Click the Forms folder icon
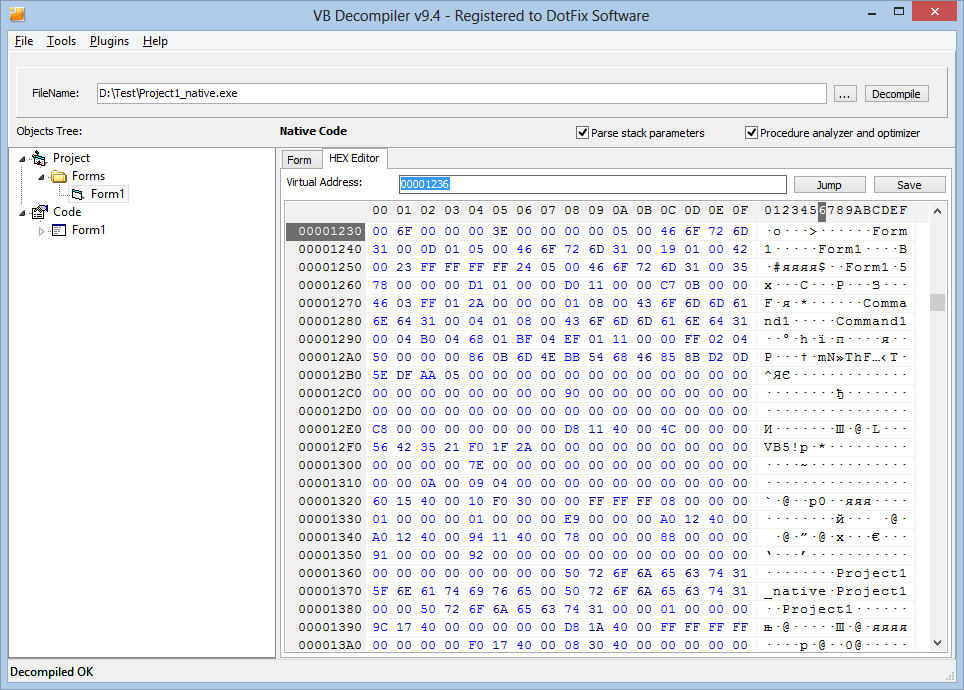This screenshot has width=964, height=690. [x=59, y=176]
